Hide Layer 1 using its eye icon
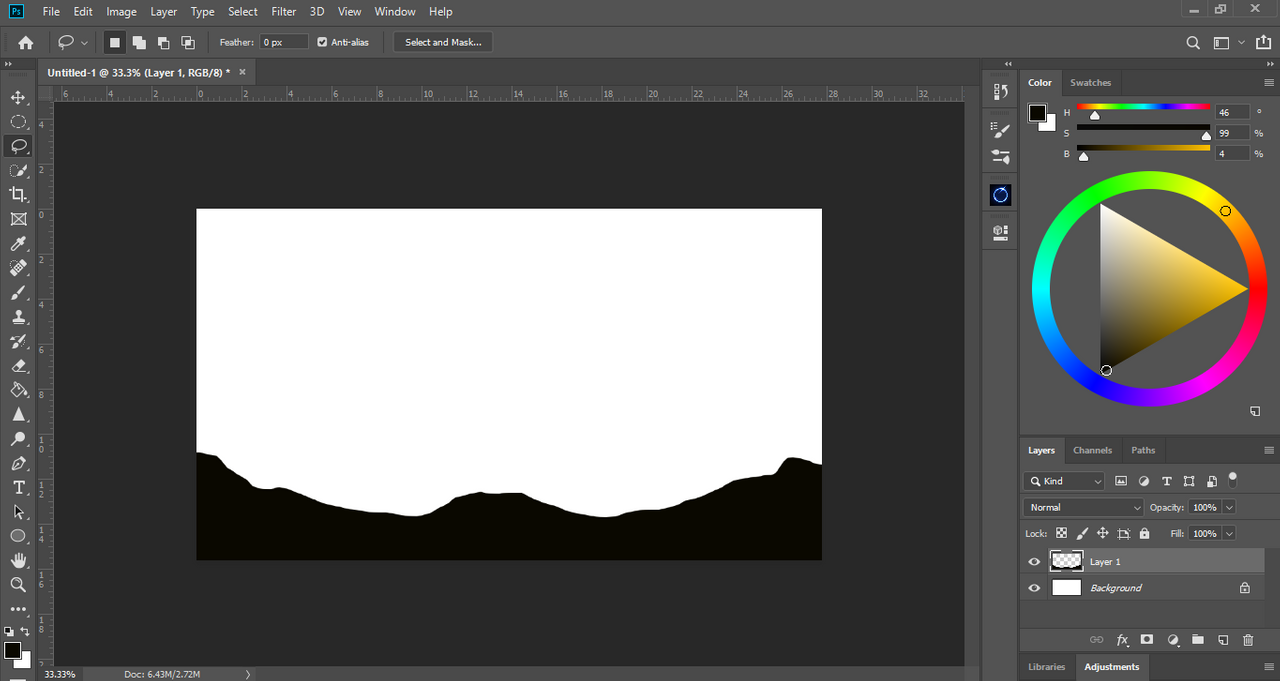This screenshot has width=1280, height=681. pos(1034,562)
